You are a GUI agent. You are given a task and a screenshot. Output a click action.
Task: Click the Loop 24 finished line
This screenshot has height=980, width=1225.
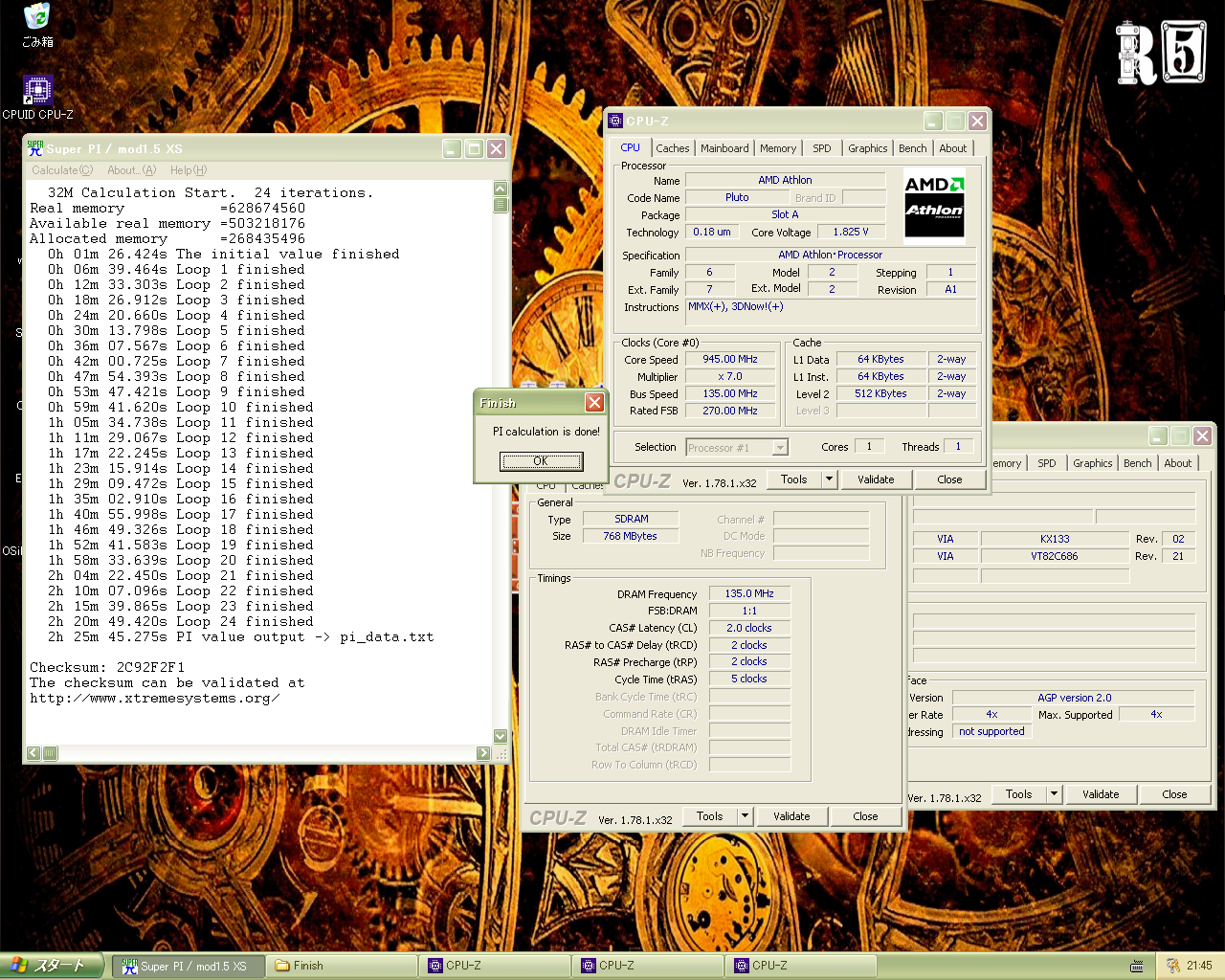(181, 621)
